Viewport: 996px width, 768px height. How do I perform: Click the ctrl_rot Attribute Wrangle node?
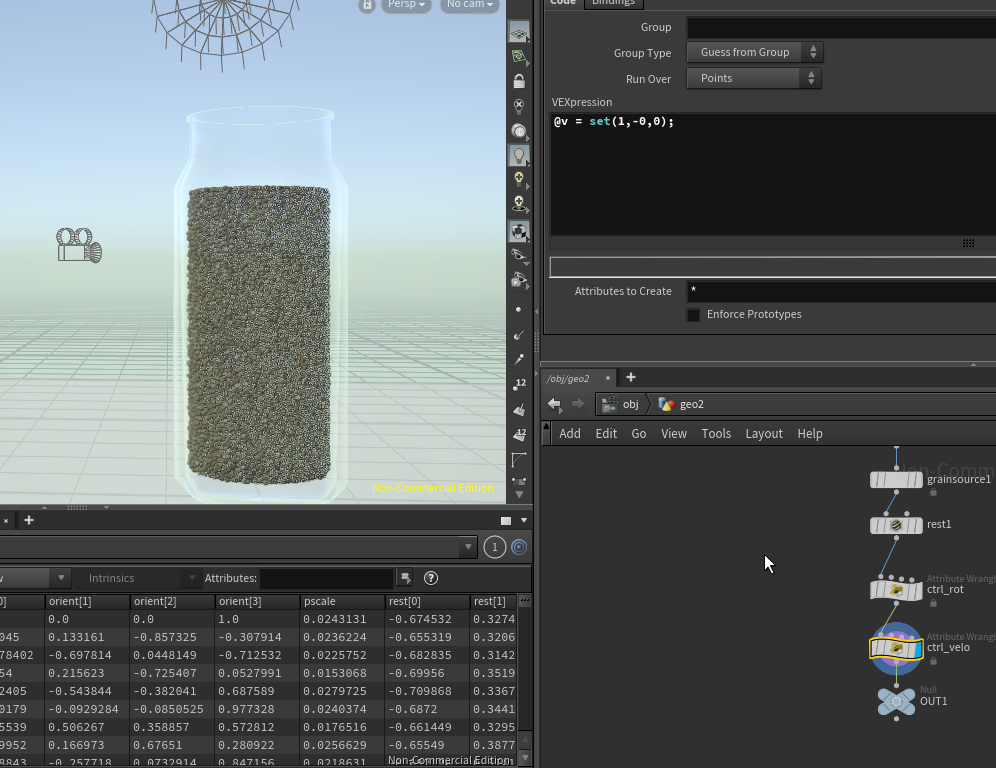[896, 590]
